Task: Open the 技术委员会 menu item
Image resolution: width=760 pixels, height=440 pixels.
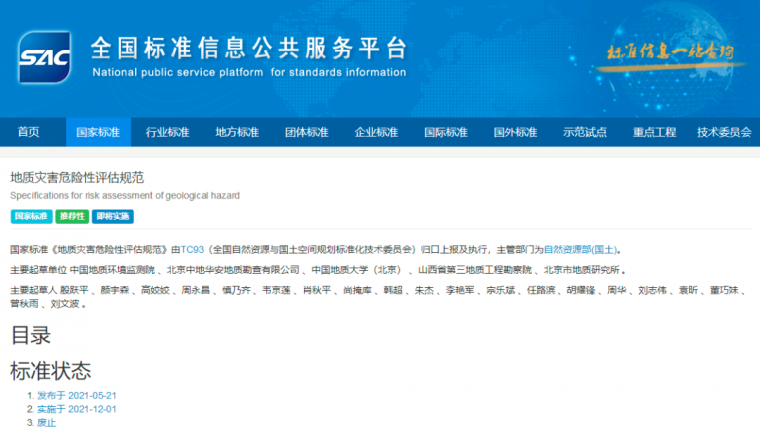Action: pos(724,132)
